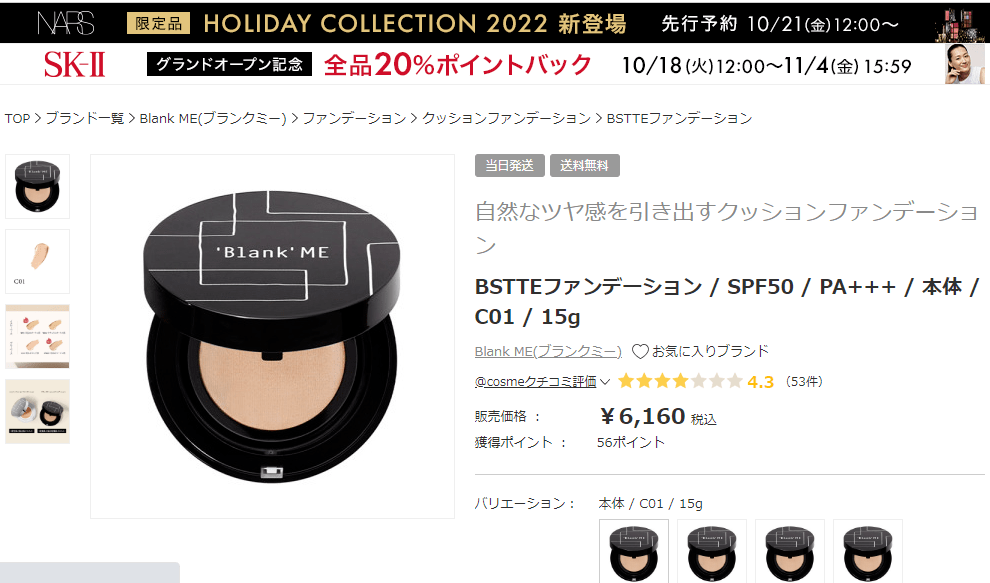Image resolution: width=990 pixels, height=583 pixels.
Task: Choose the fourth variation compact option
Action: click(868, 551)
